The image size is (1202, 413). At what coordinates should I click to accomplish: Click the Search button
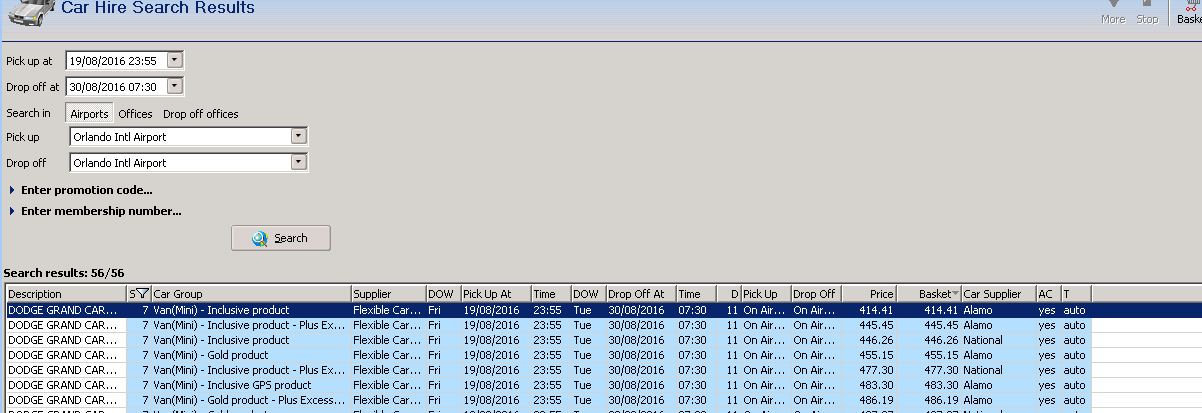[281, 238]
